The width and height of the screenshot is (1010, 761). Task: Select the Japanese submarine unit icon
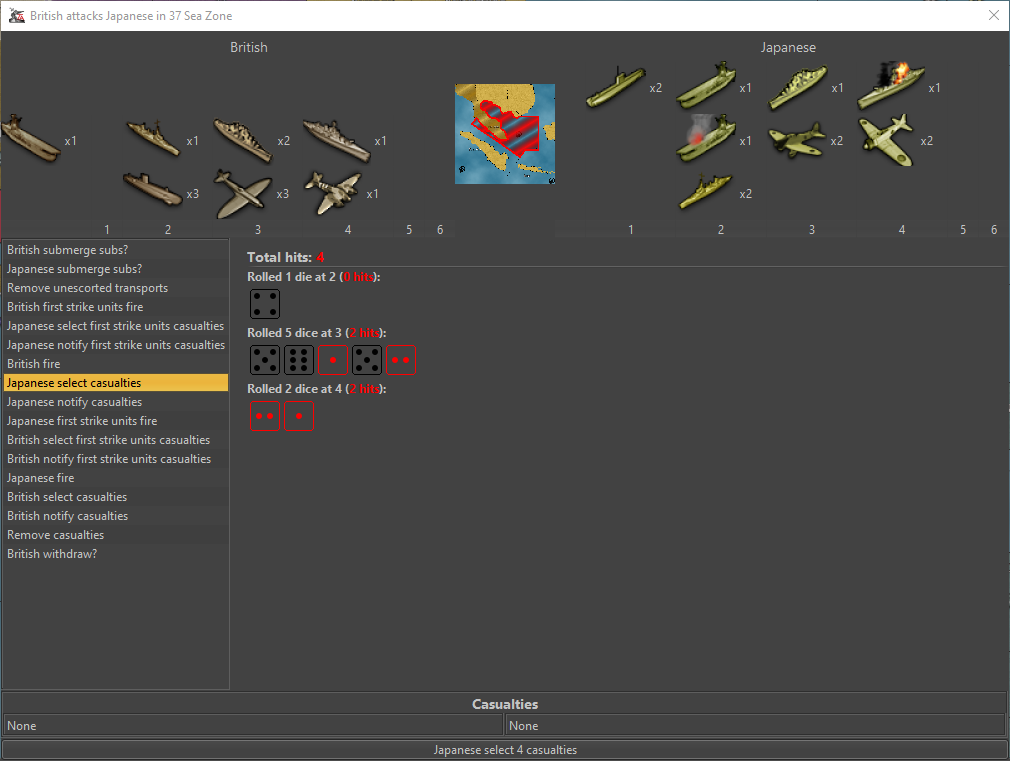614,87
